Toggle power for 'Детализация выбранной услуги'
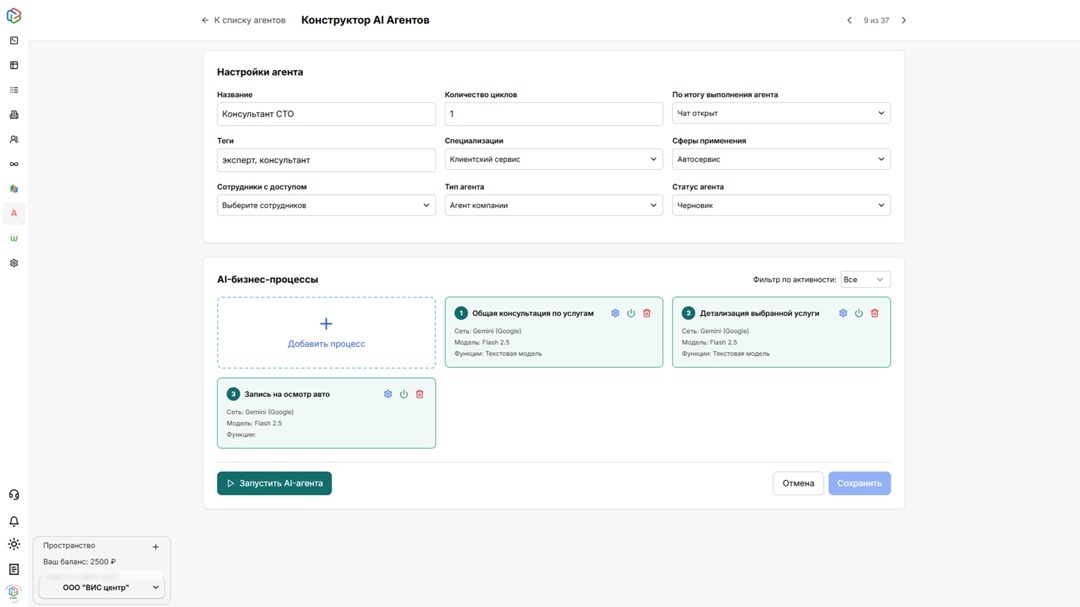 point(858,313)
